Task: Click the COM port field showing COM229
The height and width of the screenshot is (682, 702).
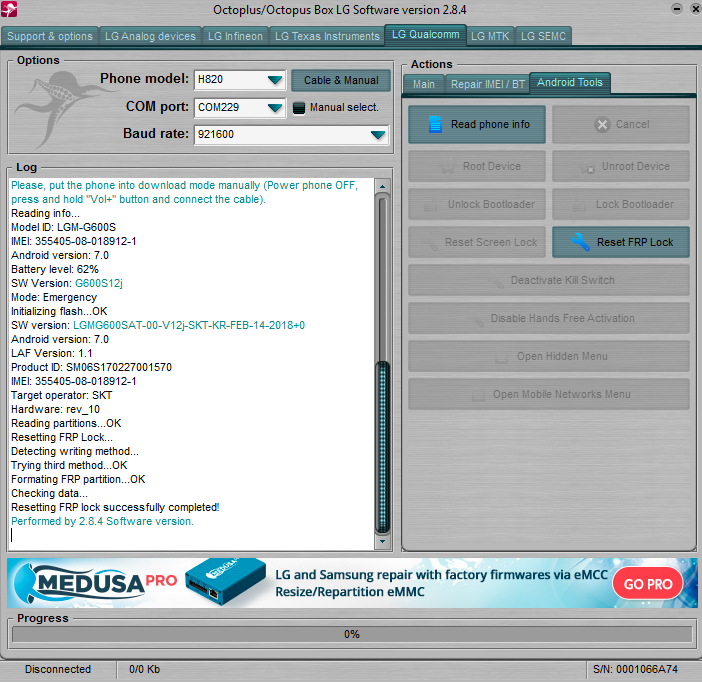Action: [240, 107]
